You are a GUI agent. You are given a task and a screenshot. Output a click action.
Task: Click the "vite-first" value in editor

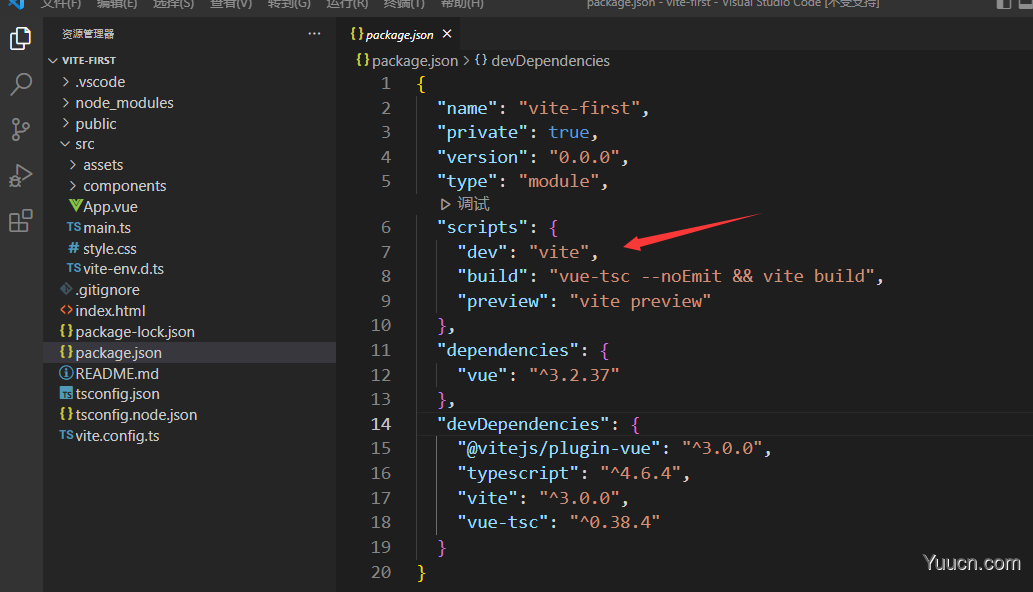[579, 108]
